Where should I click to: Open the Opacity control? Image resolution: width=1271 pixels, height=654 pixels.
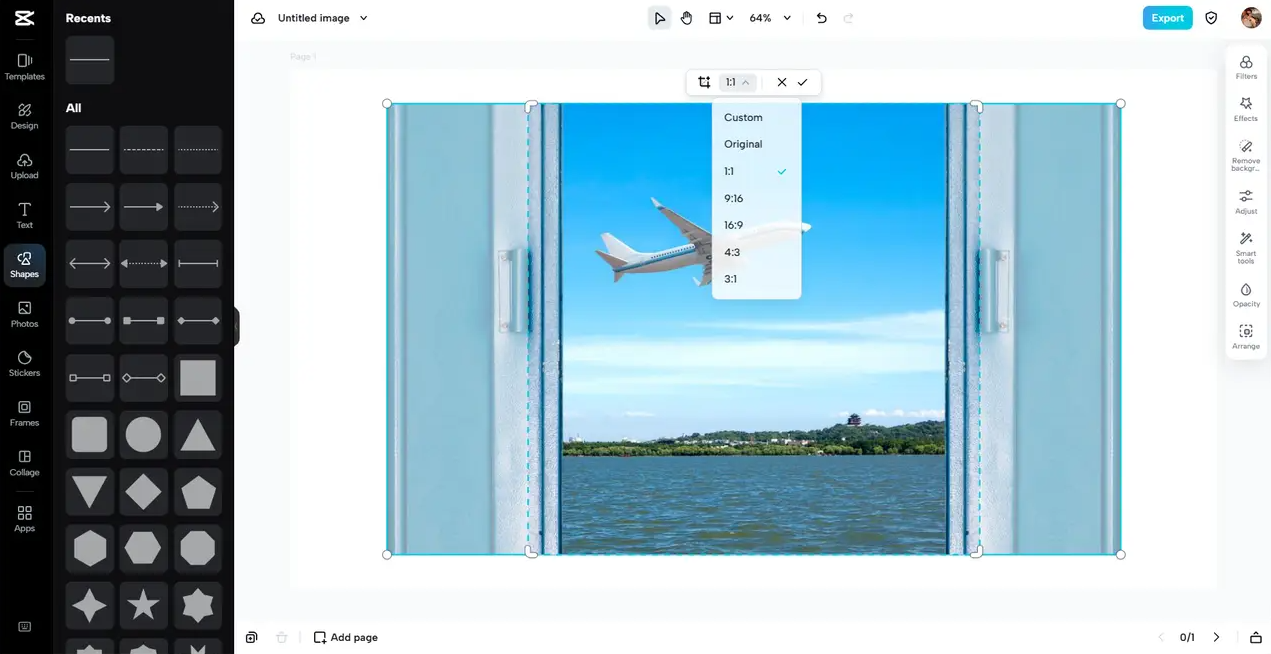coord(1246,294)
